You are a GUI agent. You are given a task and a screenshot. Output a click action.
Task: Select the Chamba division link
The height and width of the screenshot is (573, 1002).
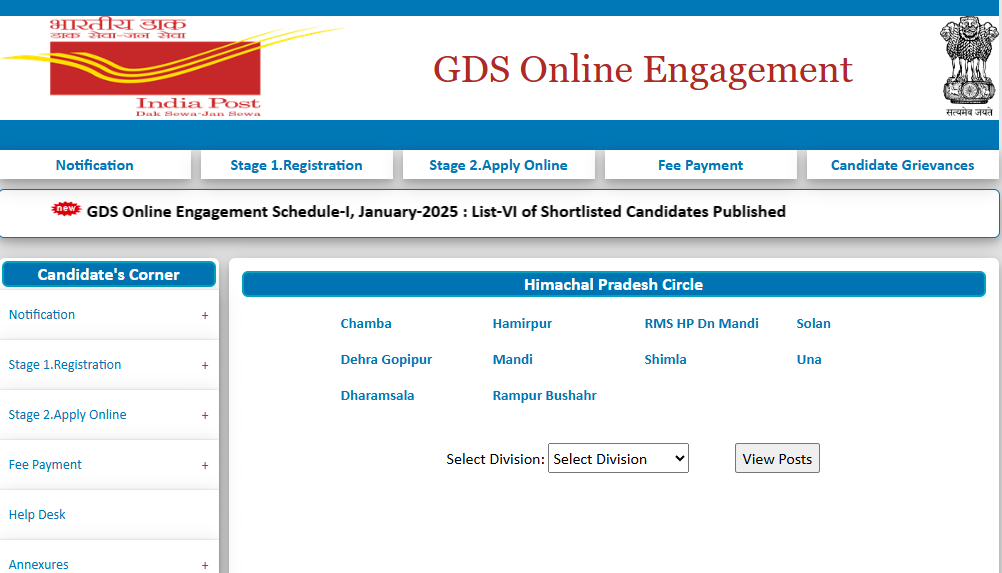tap(366, 323)
